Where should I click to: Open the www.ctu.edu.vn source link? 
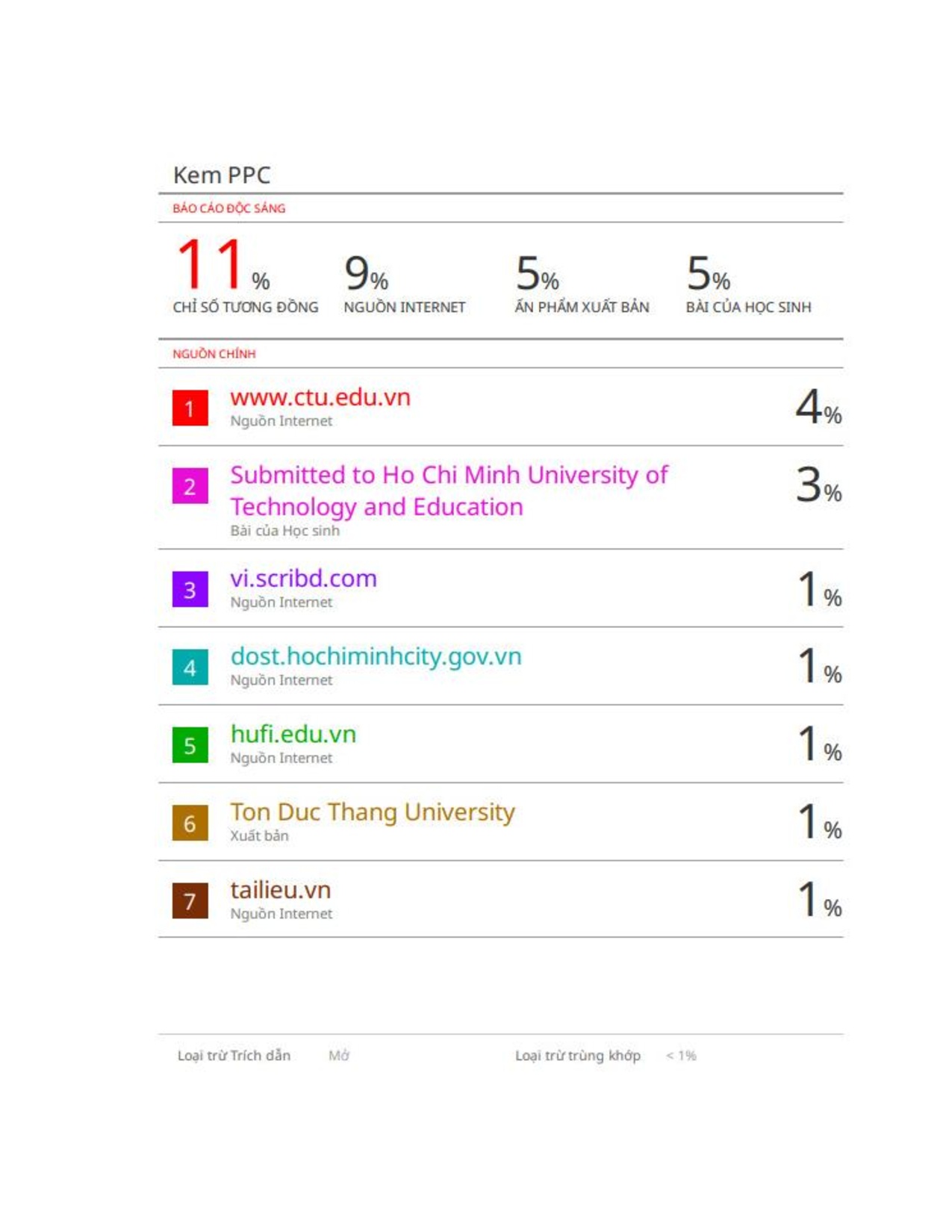coord(320,397)
